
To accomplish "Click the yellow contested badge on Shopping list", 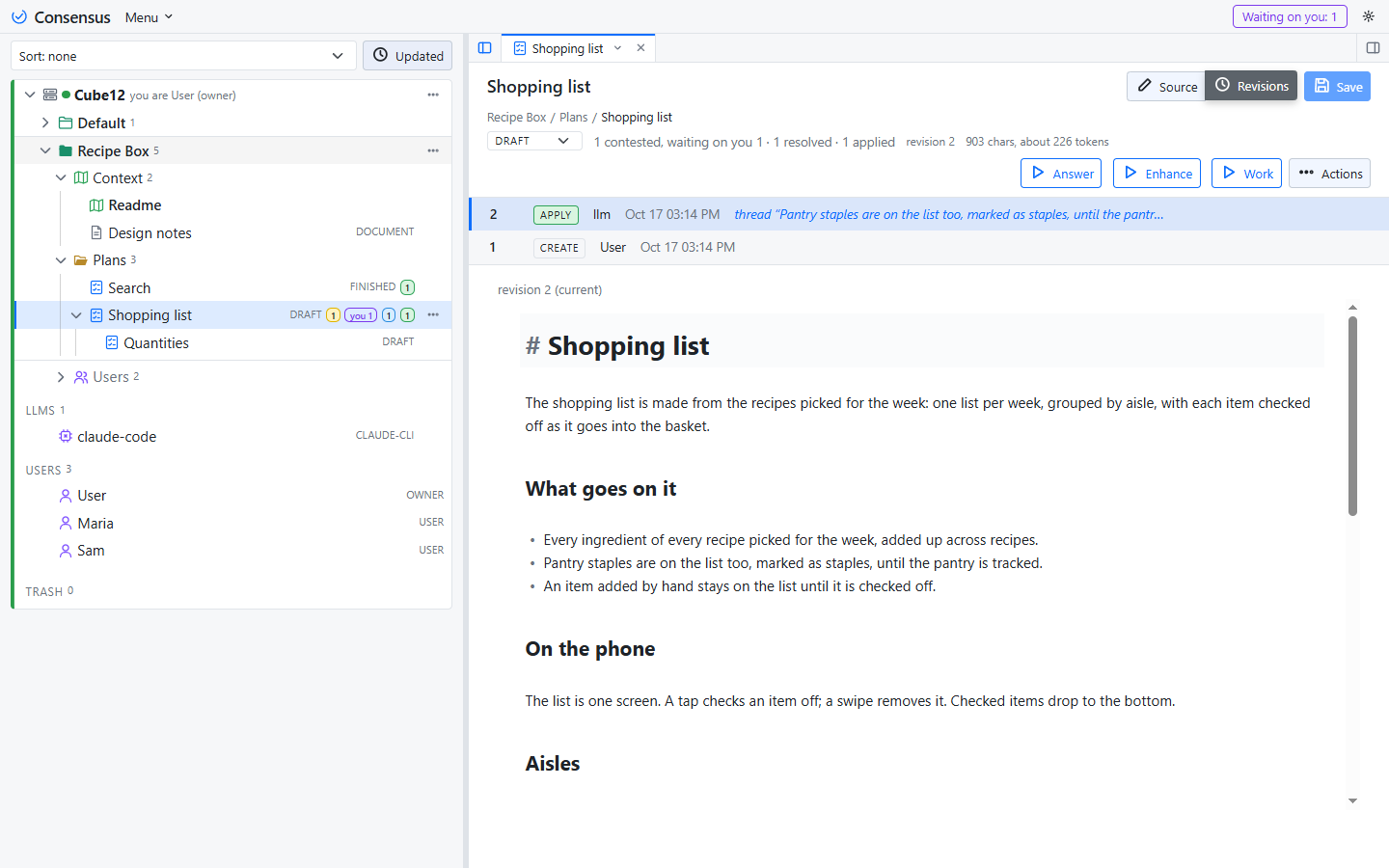I will tap(333, 315).
